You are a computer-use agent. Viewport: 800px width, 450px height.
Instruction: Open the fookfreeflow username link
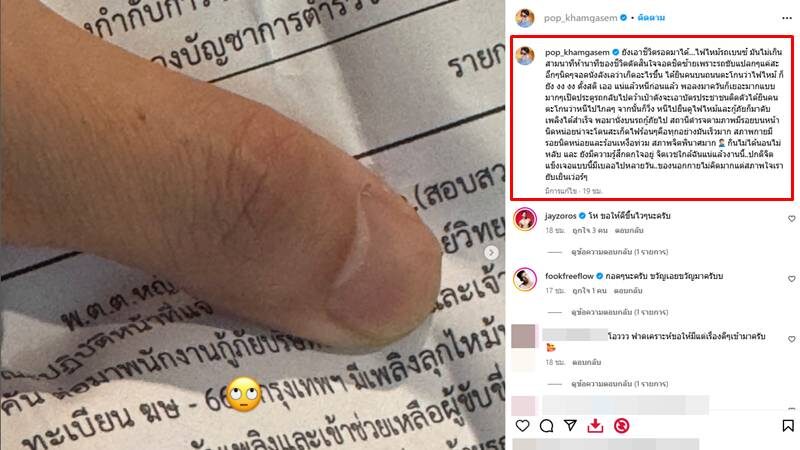coord(569,276)
